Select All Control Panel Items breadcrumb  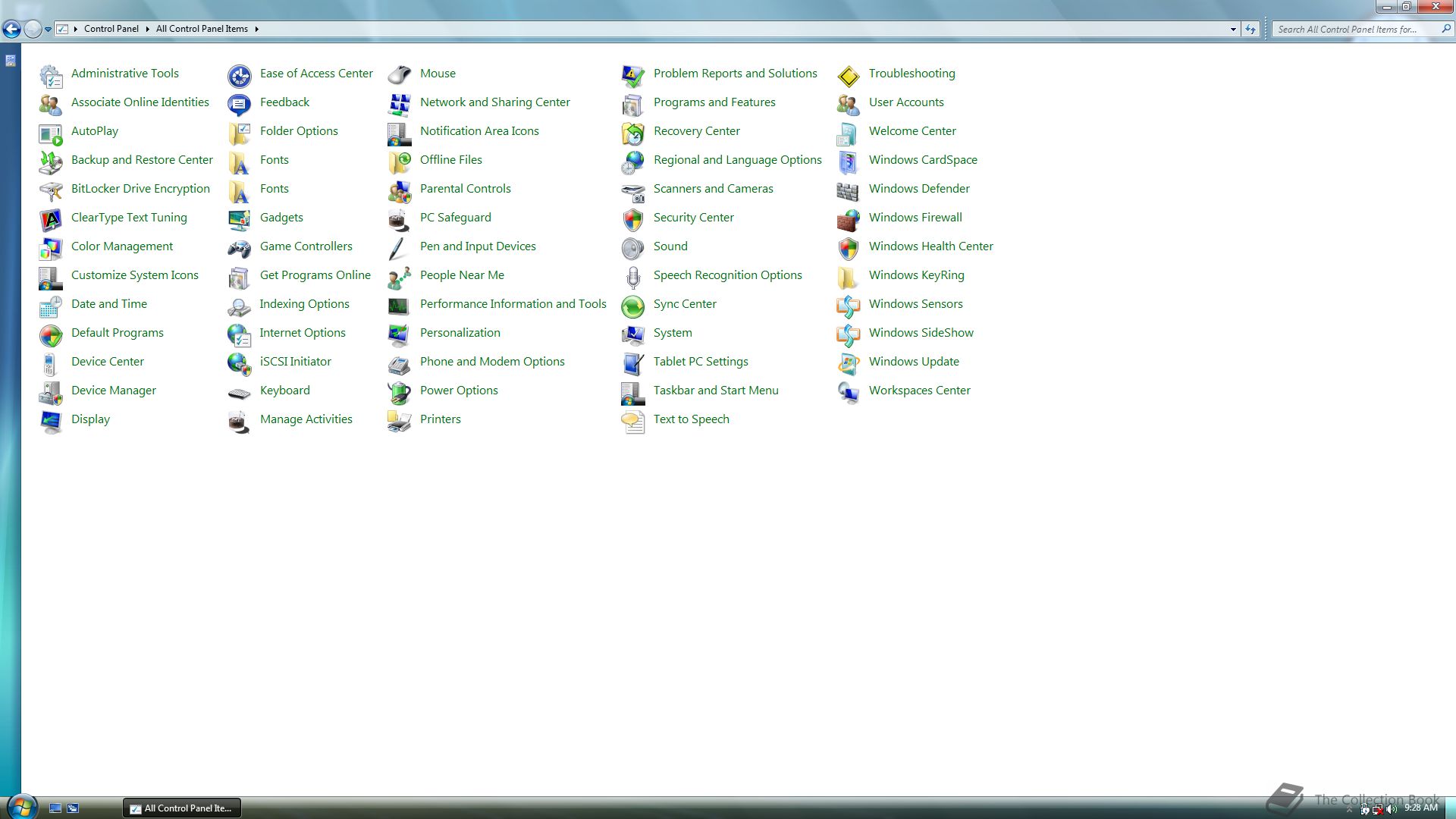pyautogui.click(x=202, y=29)
